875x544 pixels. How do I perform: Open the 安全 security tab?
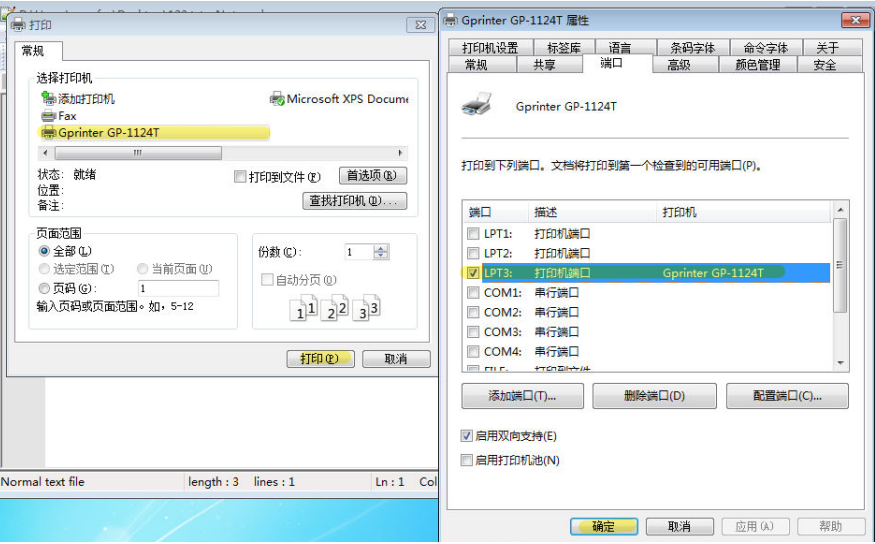click(x=825, y=65)
